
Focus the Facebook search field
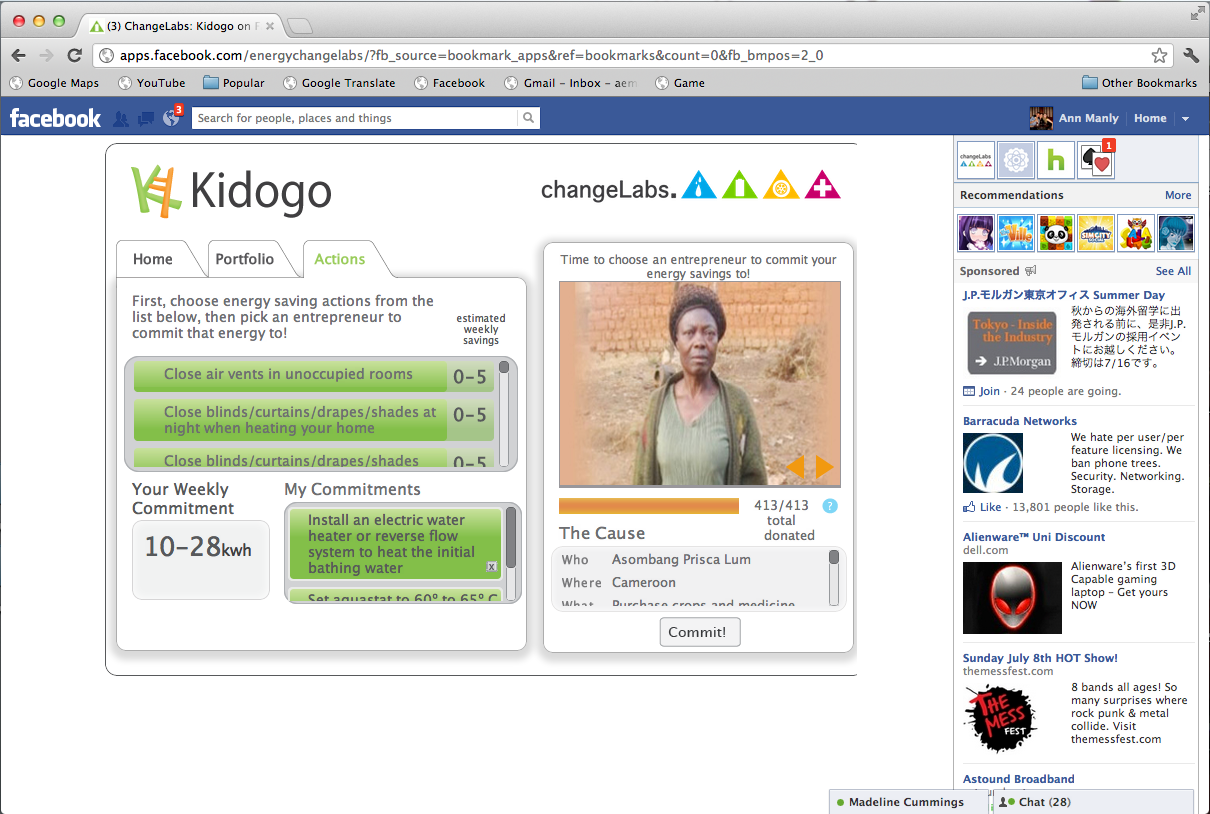[355, 118]
